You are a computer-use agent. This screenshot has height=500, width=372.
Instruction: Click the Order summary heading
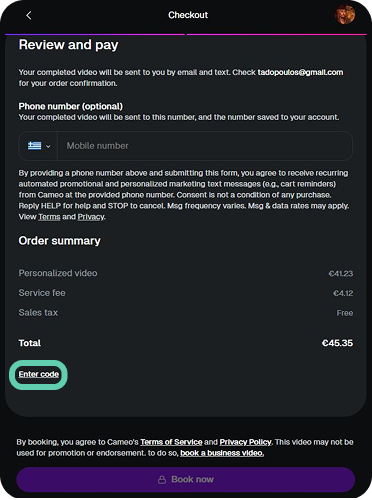(60, 241)
